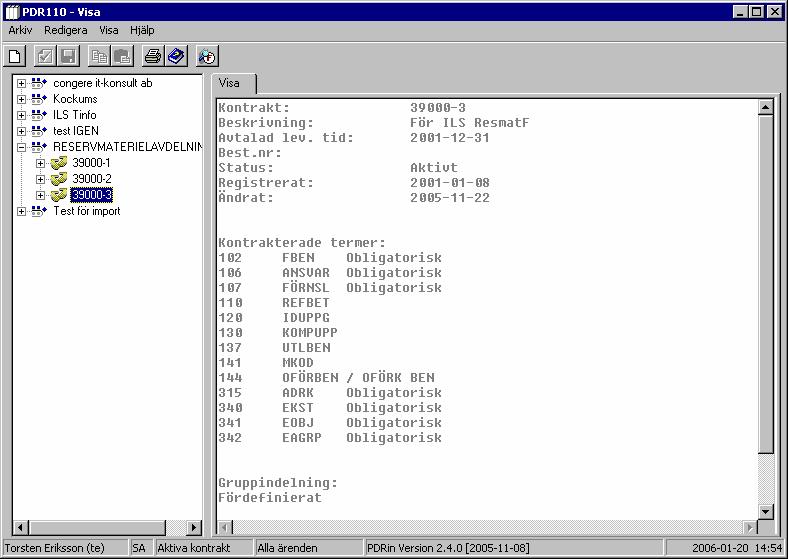The width and height of the screenshot is (788, 559).
Task: Click the SA status bar cell
Action: coord(139,548)
